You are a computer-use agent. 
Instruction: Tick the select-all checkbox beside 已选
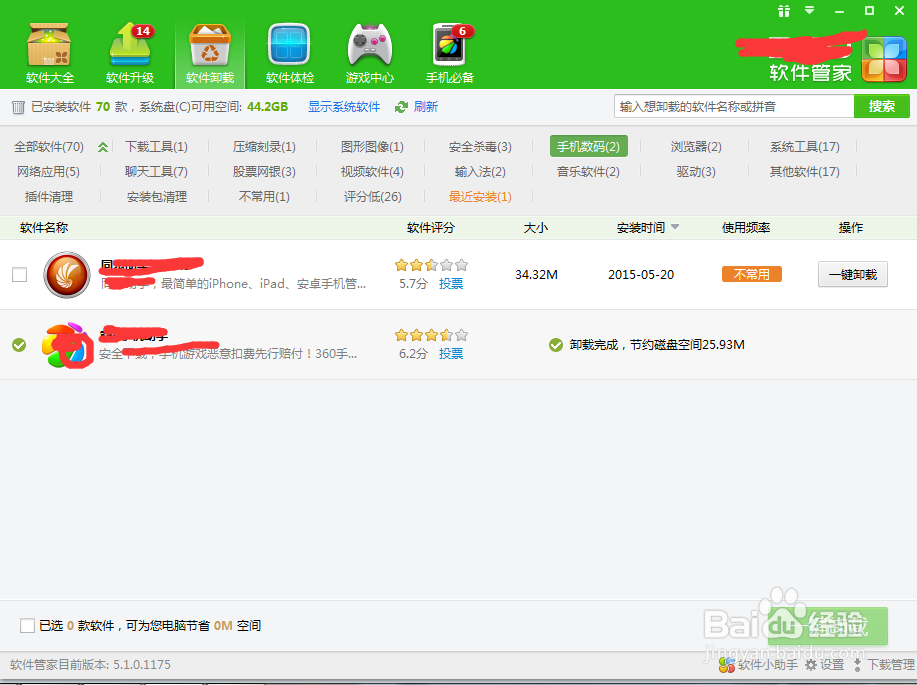pos(27,625)
